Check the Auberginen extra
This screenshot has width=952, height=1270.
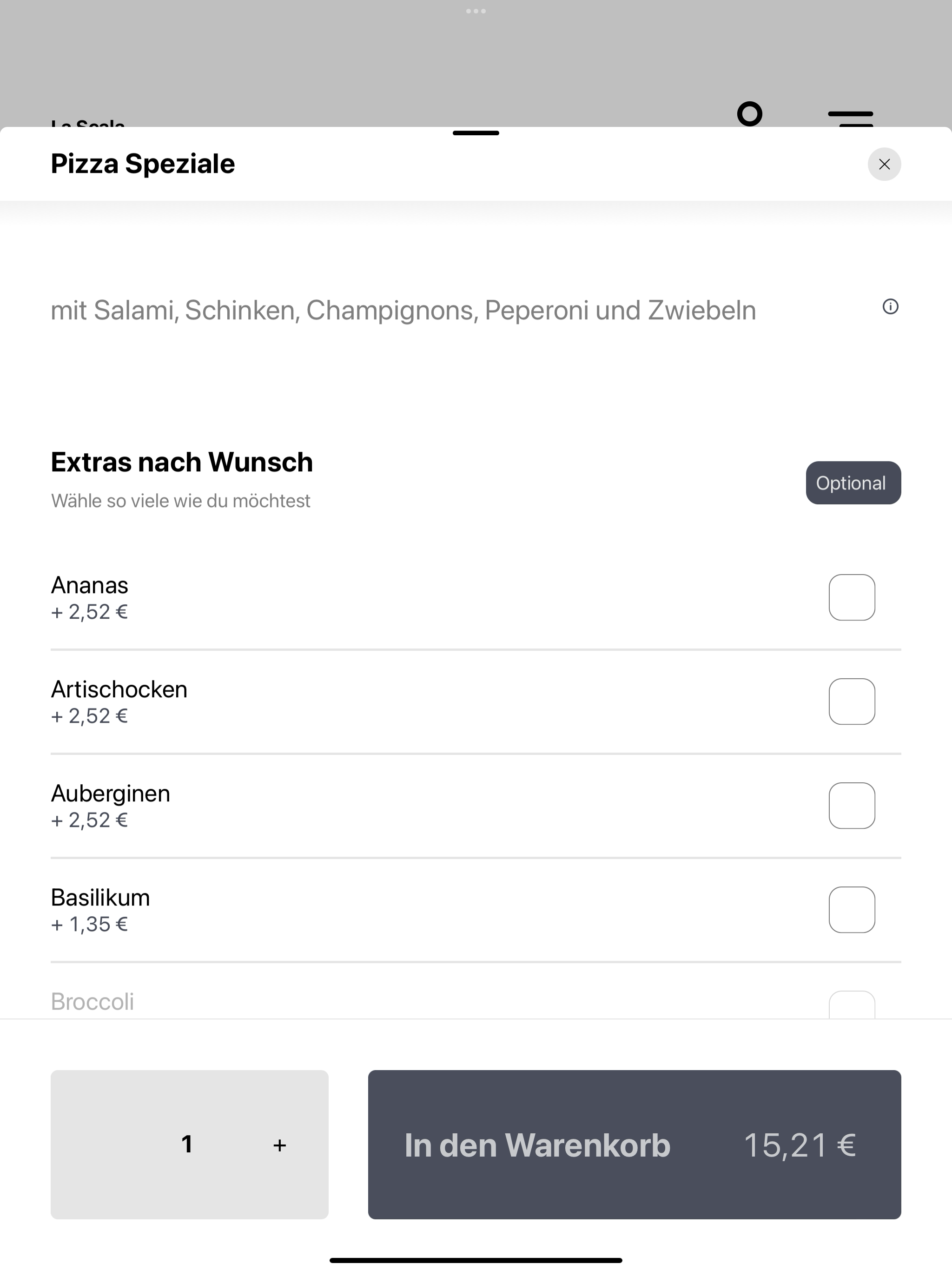point(852,806)
